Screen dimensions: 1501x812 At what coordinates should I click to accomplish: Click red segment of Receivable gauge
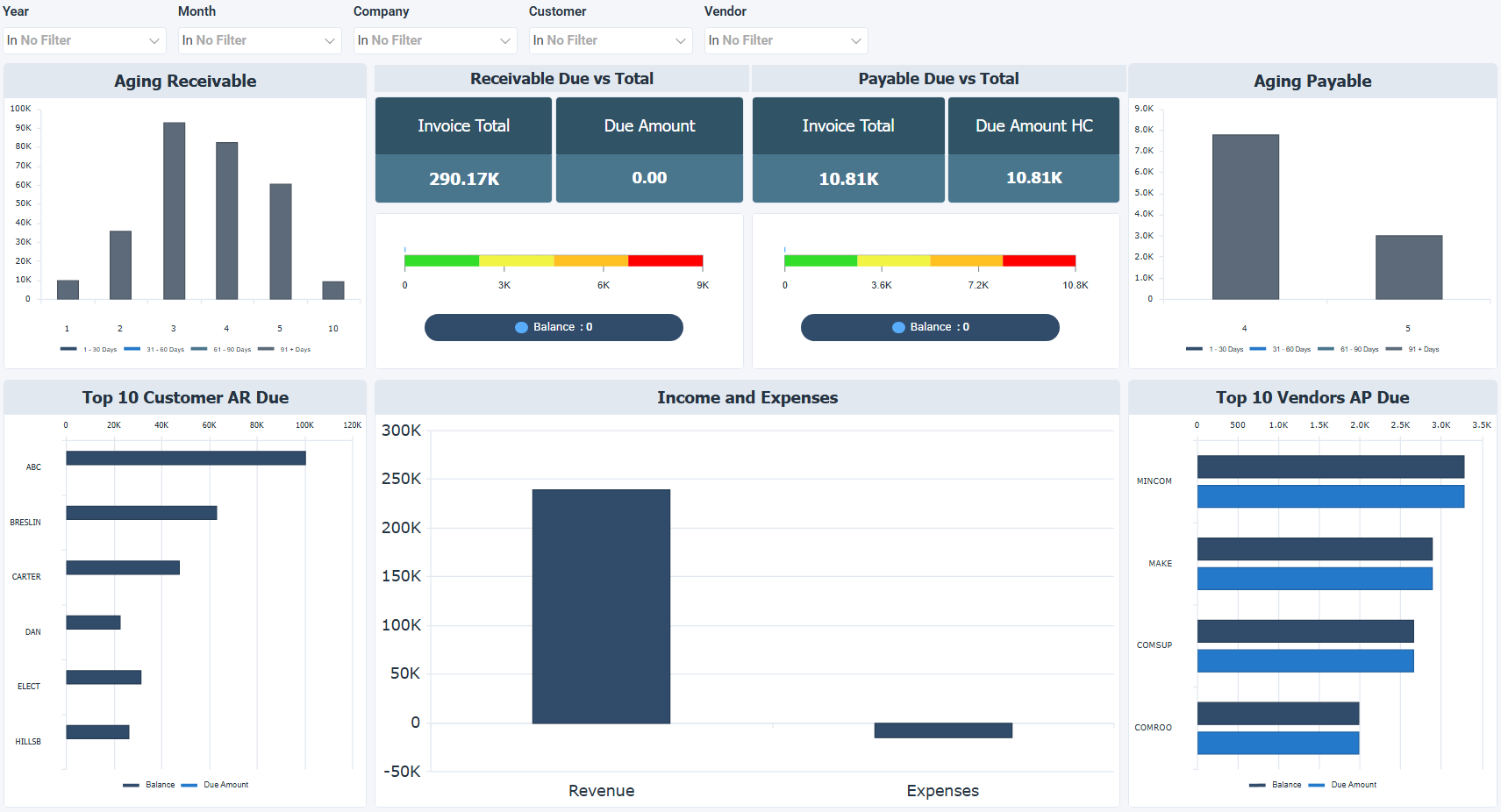666,260
